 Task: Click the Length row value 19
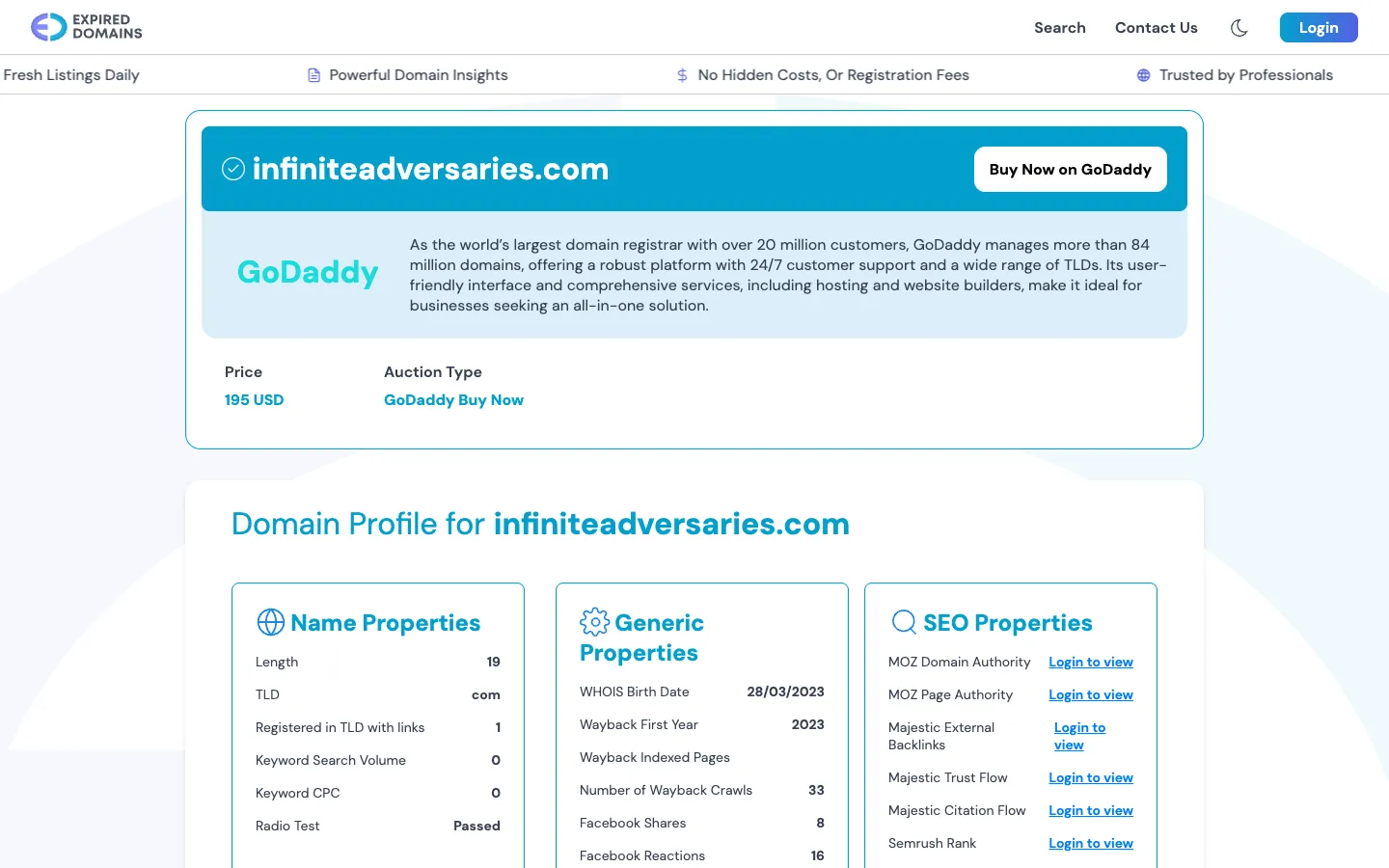[494, 663]
